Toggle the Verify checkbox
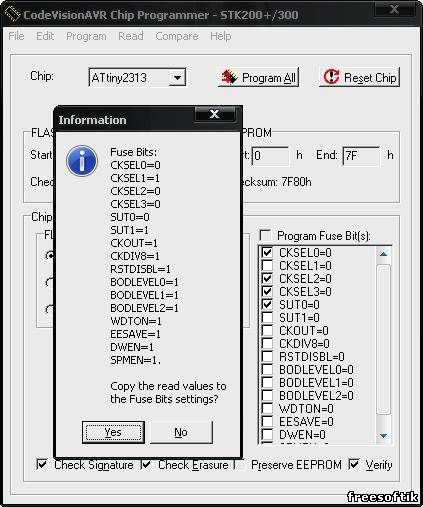The width and height of the screenshot is (423, 507). point(354,464)
